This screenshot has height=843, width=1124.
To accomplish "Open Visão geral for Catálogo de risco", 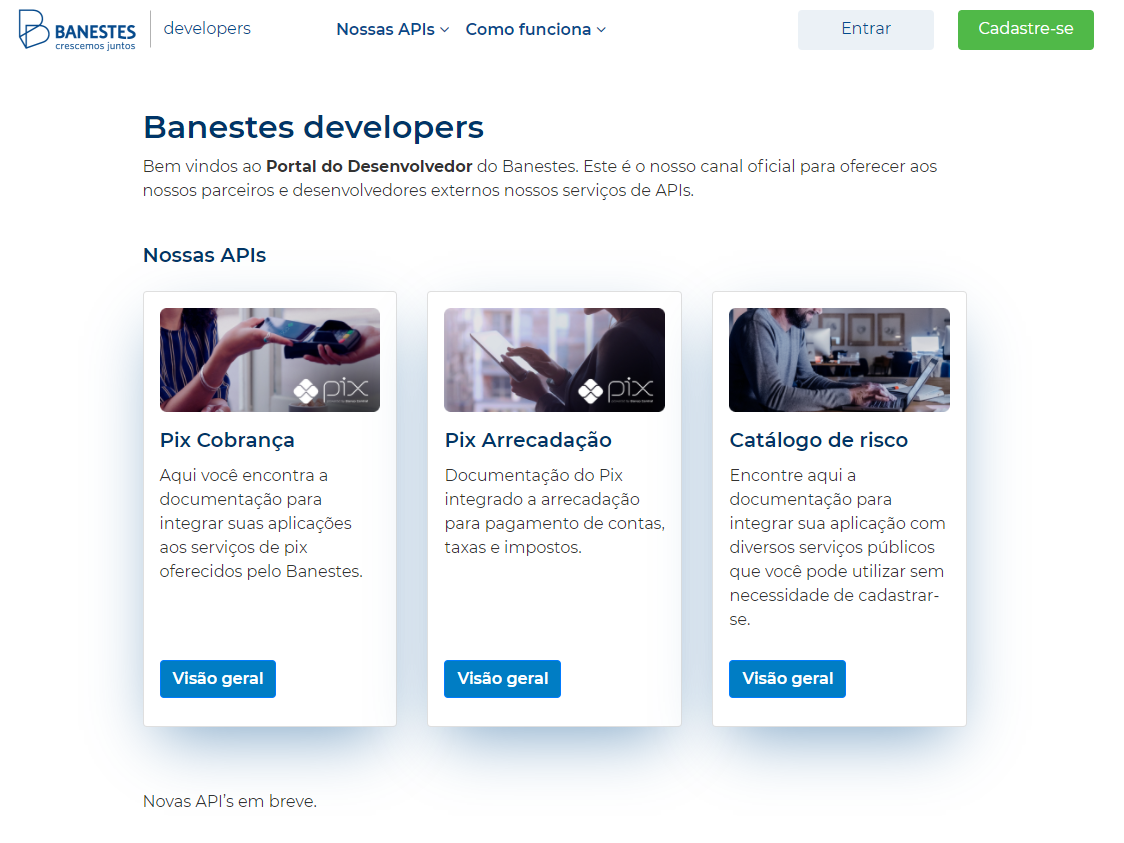I will click(x=787, y=679).
